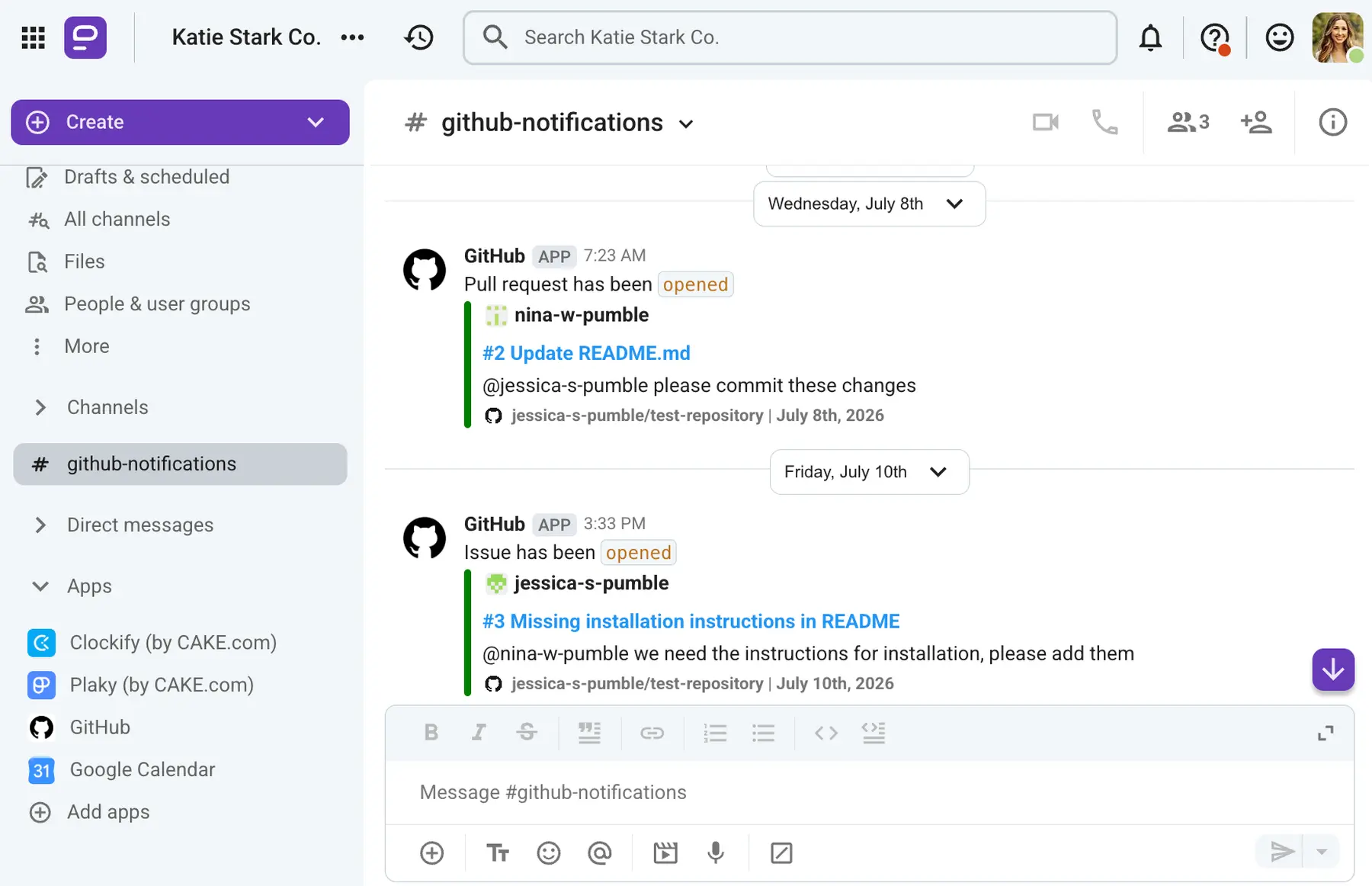The height and width of the screenshot is (886, 1372).
Task: Start a video call with camera icon
Action: click(1046, 122)
